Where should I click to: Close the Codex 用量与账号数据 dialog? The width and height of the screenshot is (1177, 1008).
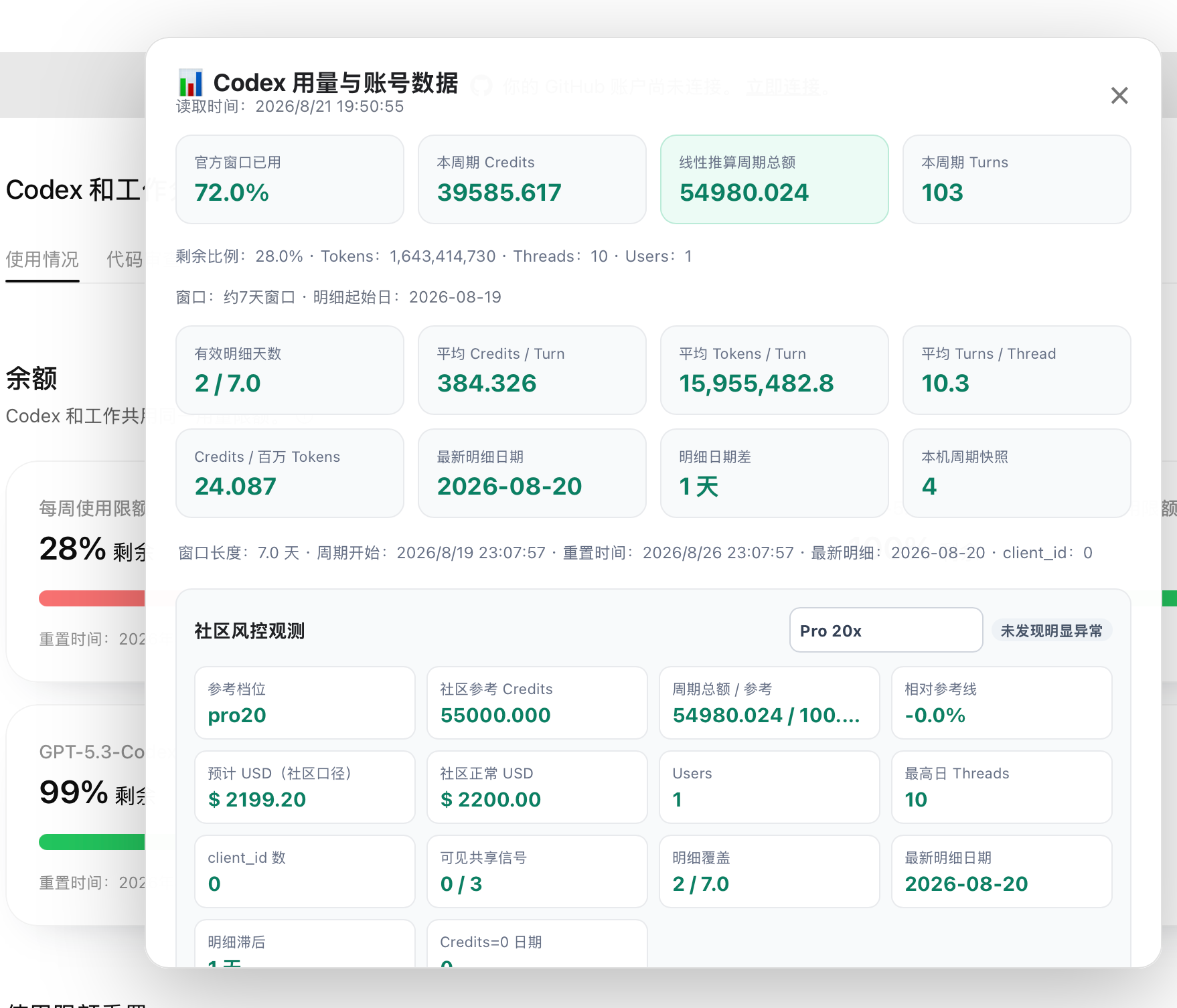tap(1119, 96)
